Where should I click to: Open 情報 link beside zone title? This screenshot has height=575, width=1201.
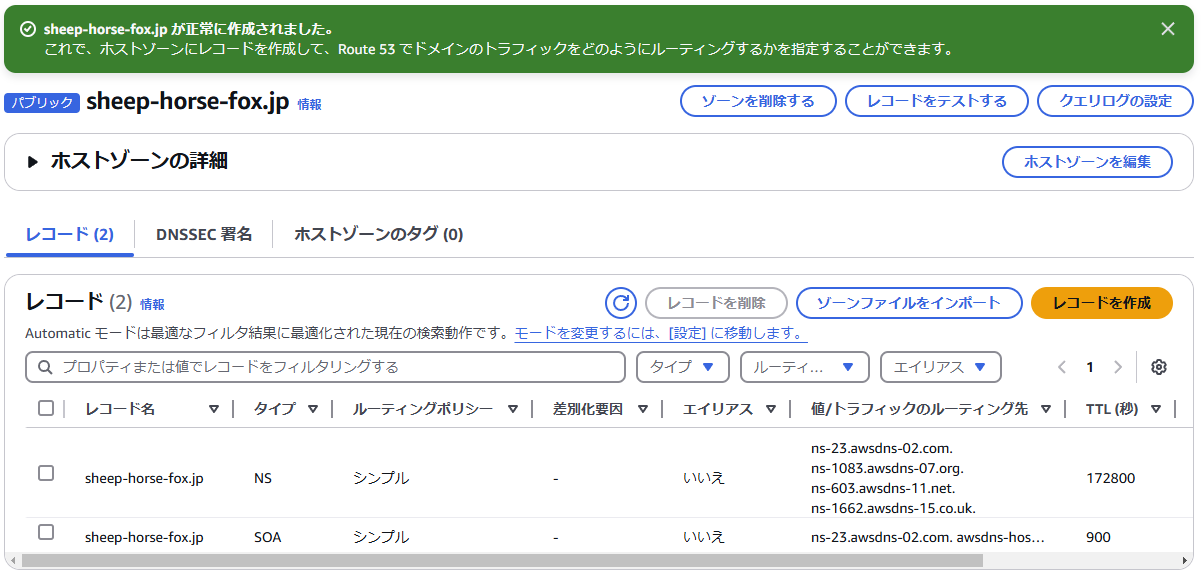point(309,104)
